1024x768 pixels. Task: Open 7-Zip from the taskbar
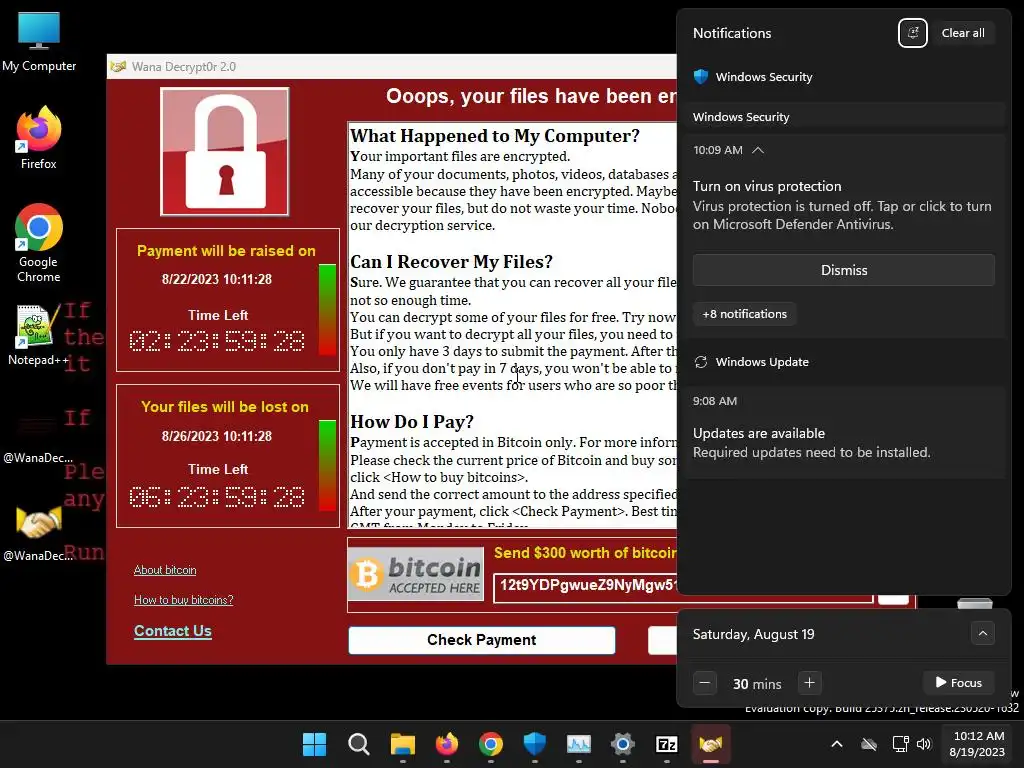click(667, 744)
